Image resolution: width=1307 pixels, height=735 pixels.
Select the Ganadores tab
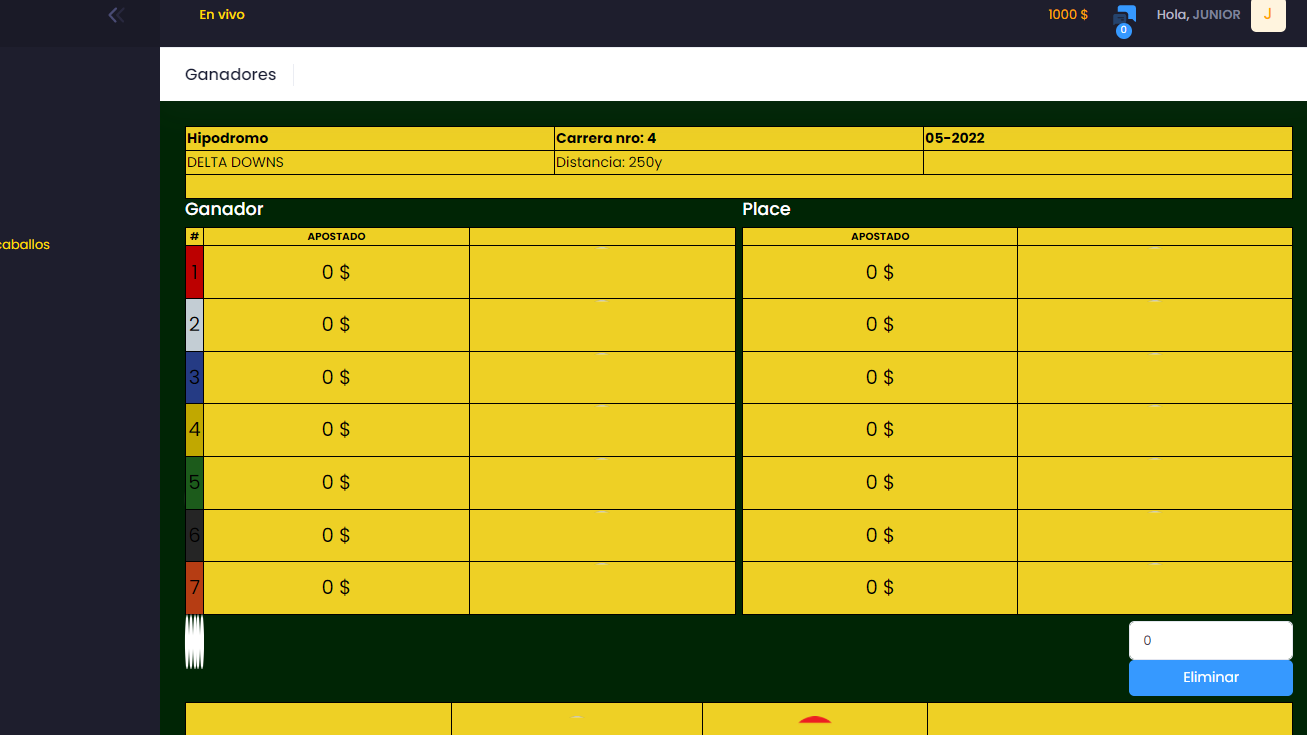click(231, 75)
